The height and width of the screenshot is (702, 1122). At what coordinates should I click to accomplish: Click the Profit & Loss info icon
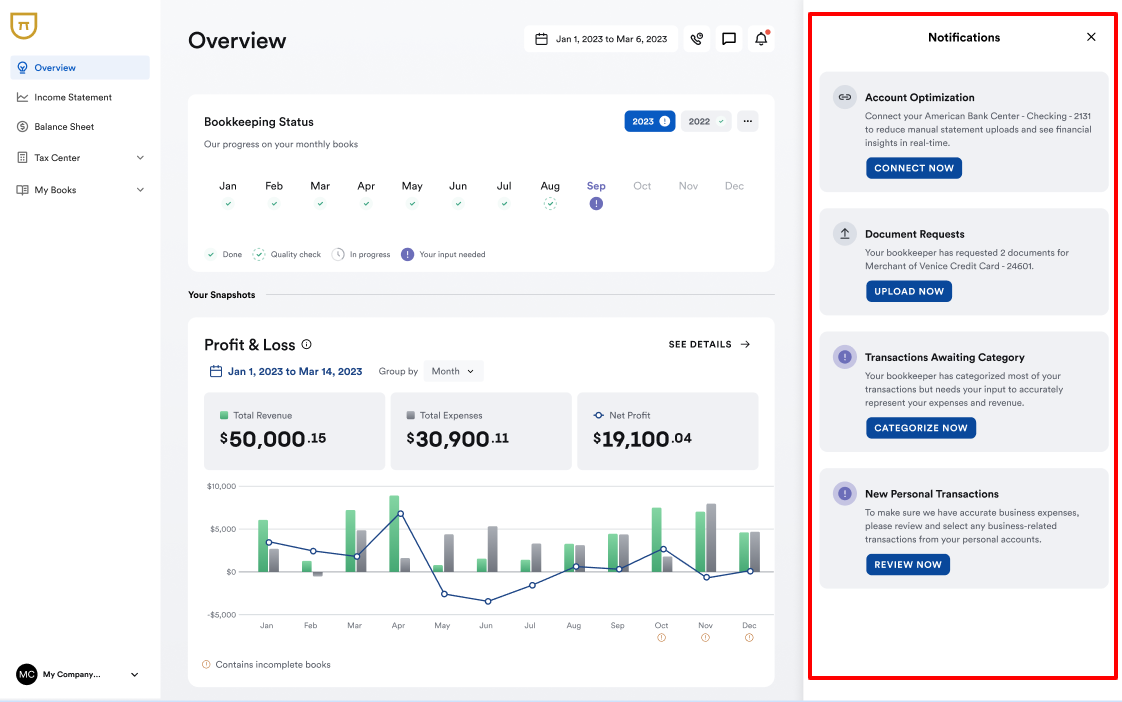click(x=307, y=345)
